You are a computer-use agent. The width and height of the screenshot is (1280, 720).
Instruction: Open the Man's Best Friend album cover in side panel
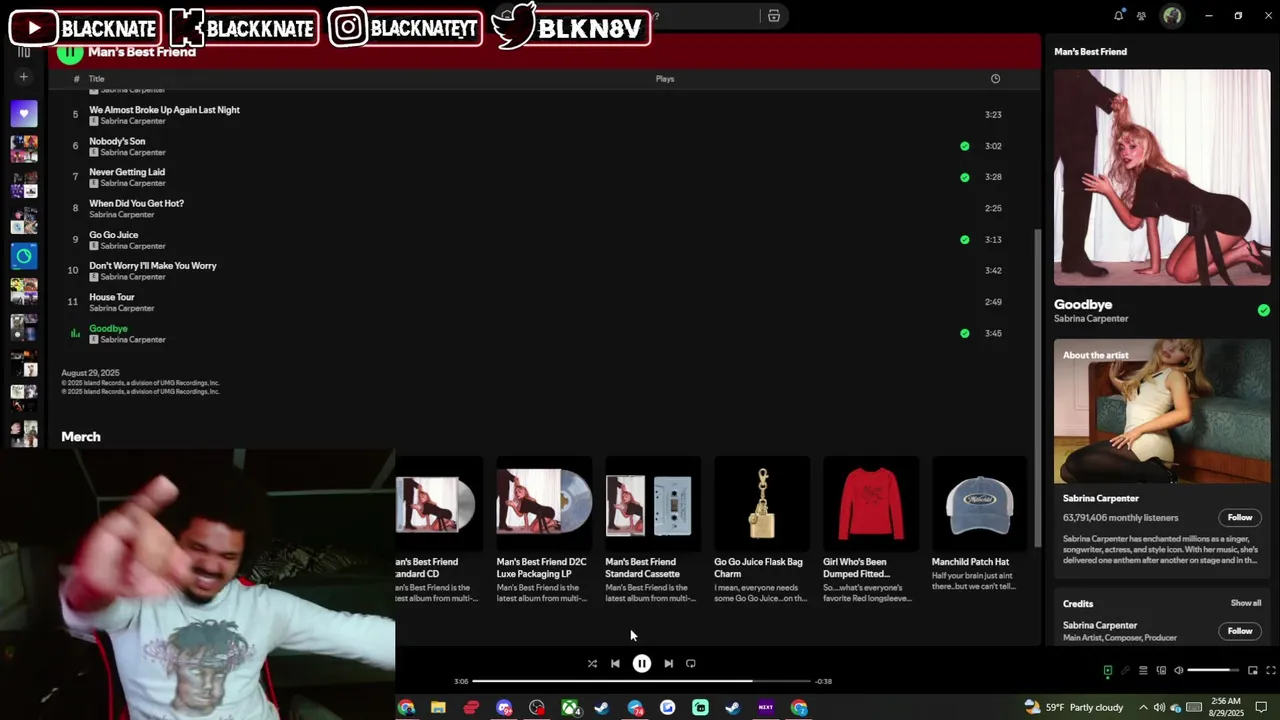(x=1162, y=177)
